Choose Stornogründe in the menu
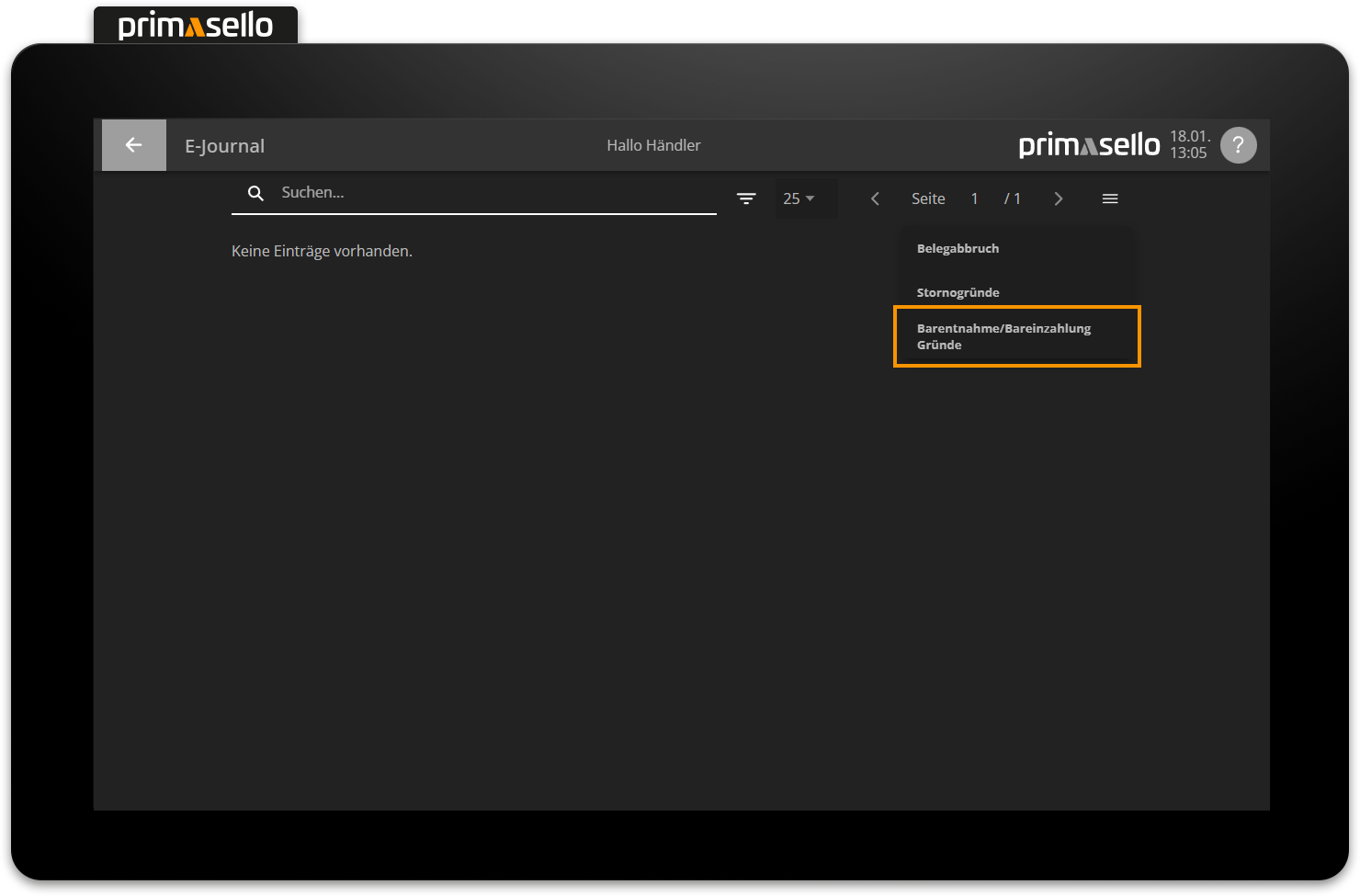Screen dimensions: 1360x896 (x=958, y=292)
